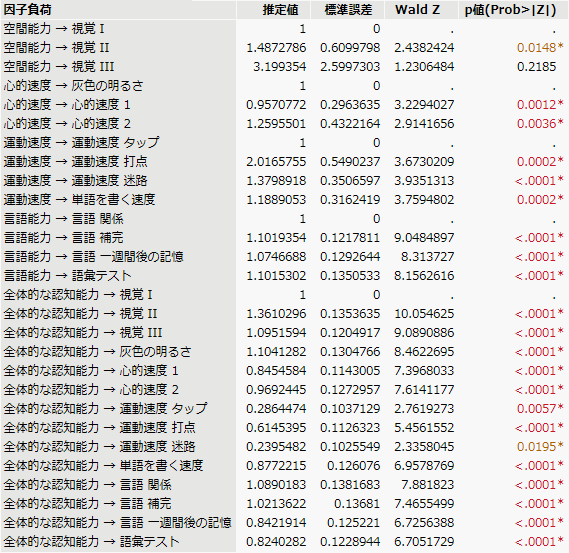Viewport: 569px width, 553px height.
Task: Select row 心的速度 → 灰色の明るさ
Action: point(284,86)
